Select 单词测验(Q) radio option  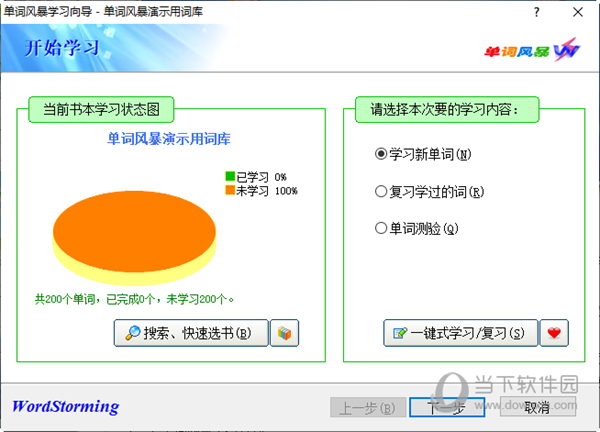click(x=416, y=228)
